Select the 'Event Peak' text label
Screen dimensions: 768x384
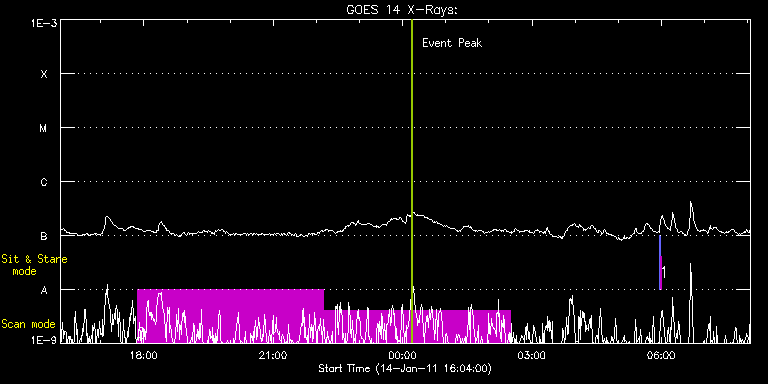(x=452, y=43)
